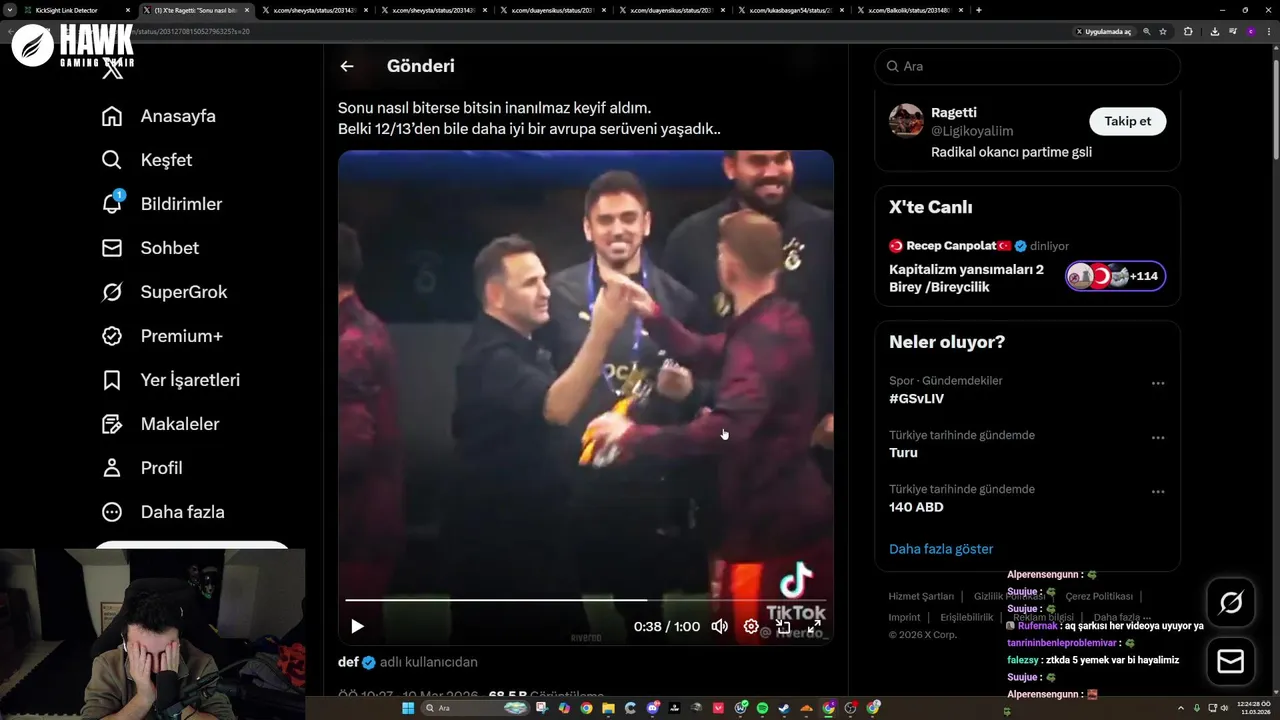1280x720 pixels.
Task: Enter fullscreen on the video player
Action: [815, 626]
